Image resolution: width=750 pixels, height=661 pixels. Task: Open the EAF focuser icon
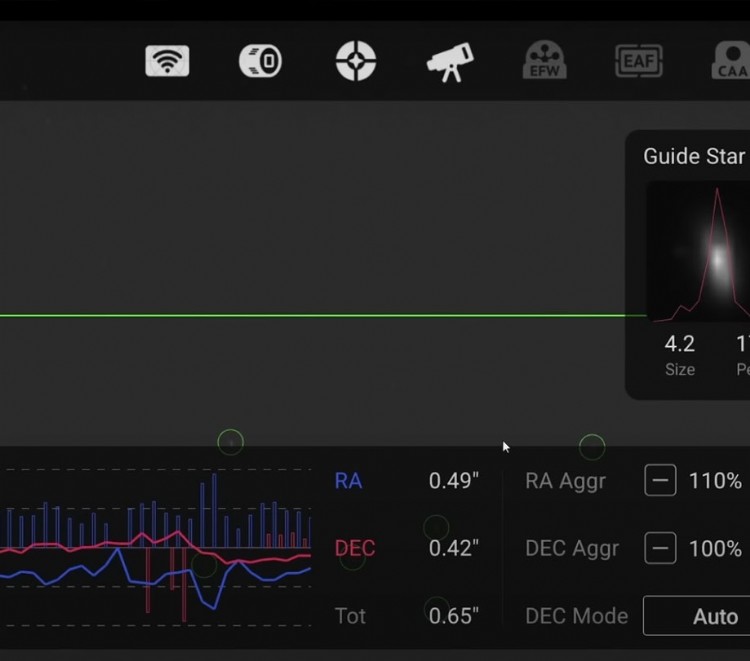(x=639, y=61)
